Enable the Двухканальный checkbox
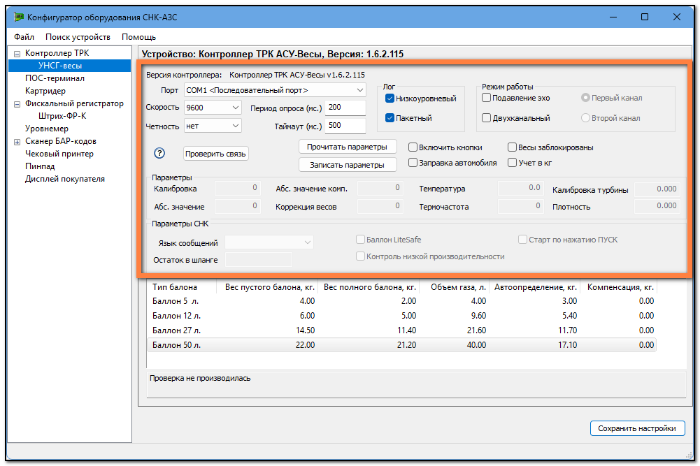The image size is (700, 466). point(487,118)
